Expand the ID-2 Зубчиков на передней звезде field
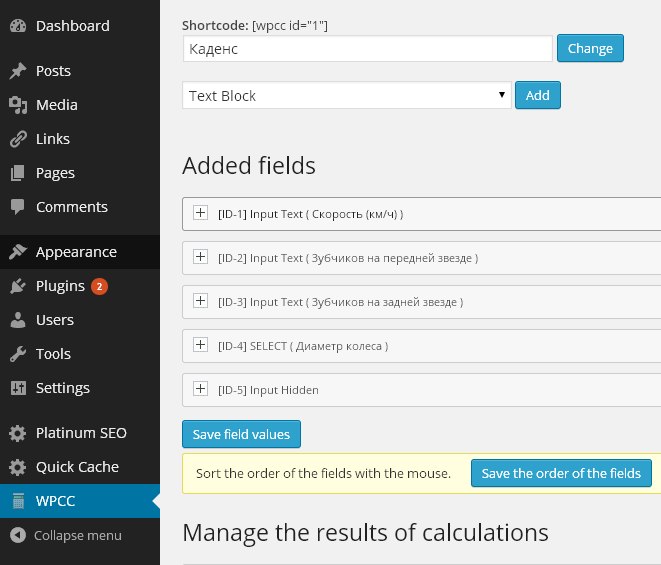This screenshot has width=661, height=565. click(200, 257)
